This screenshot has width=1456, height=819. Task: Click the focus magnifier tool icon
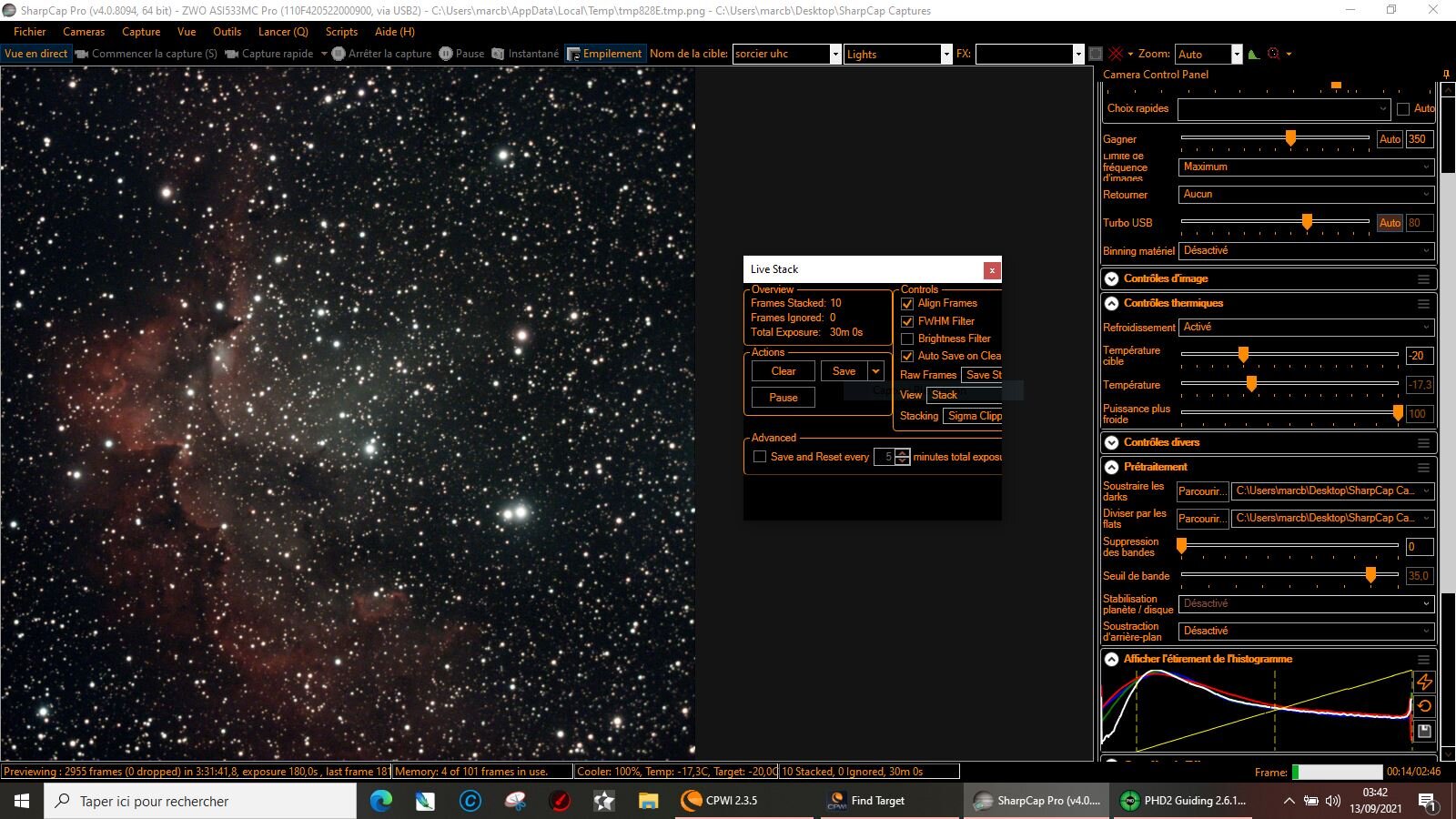(1274, 54)
